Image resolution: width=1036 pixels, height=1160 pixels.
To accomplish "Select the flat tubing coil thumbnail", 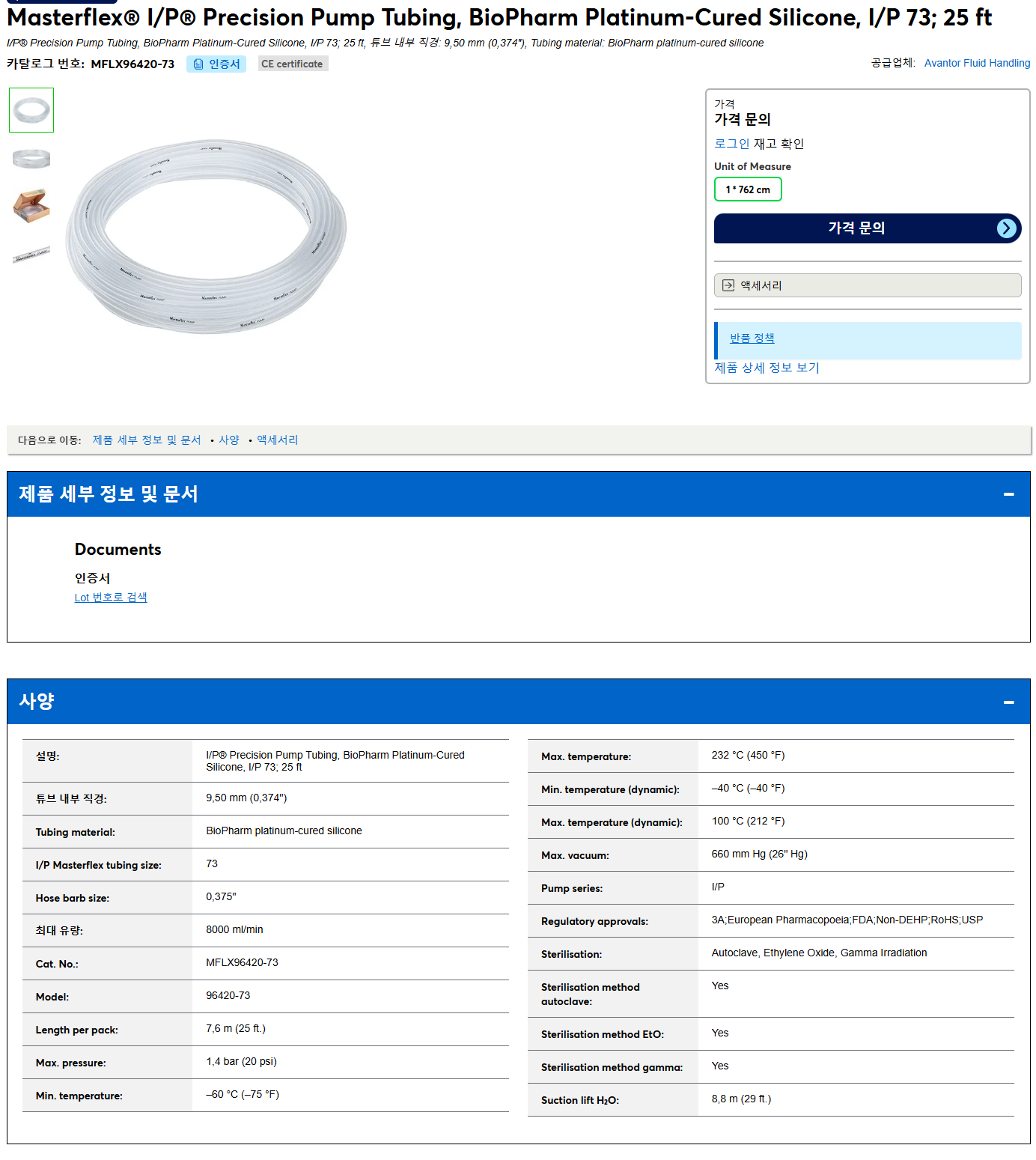I will (31, 158).
